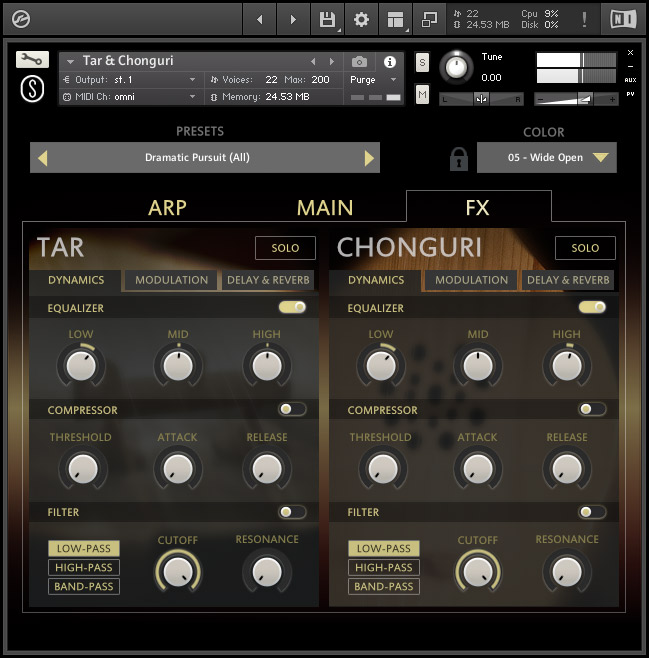The width and height of the screenshot is (649, 658).
Task: Mute the instrument with M button
Action: pos(422,94)
